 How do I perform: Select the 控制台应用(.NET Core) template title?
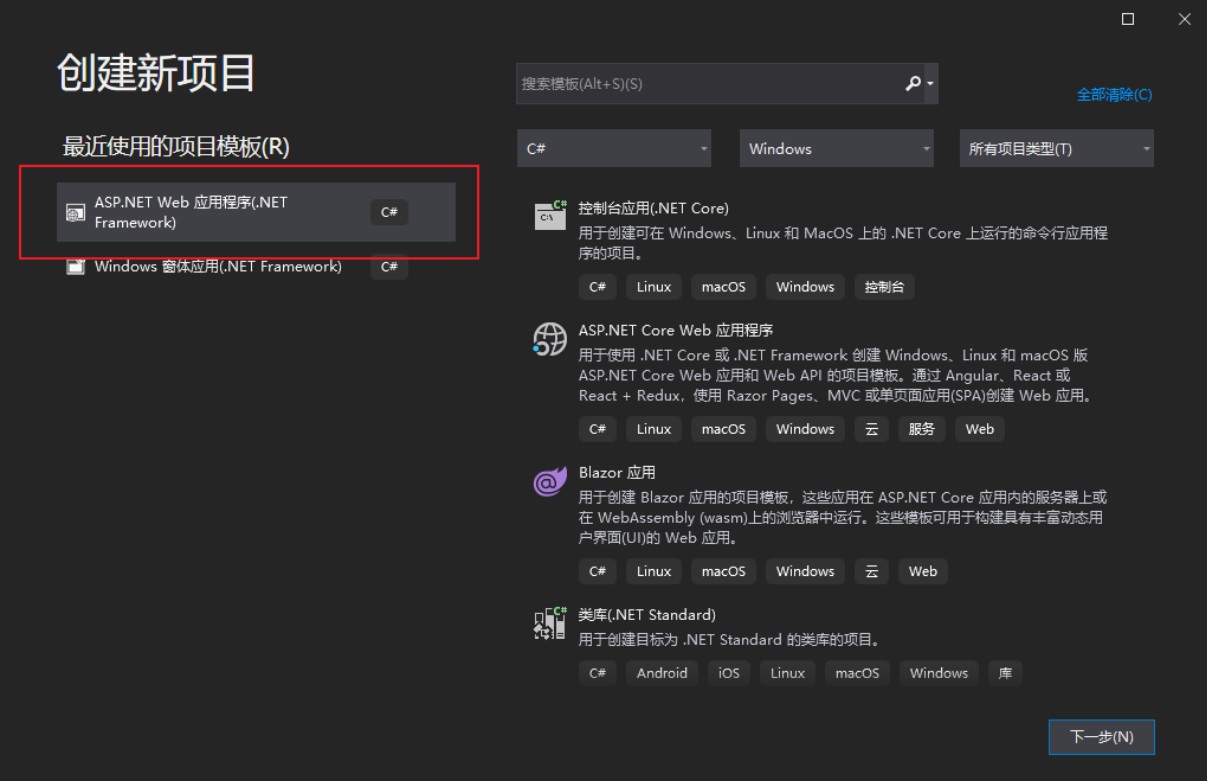653,209
